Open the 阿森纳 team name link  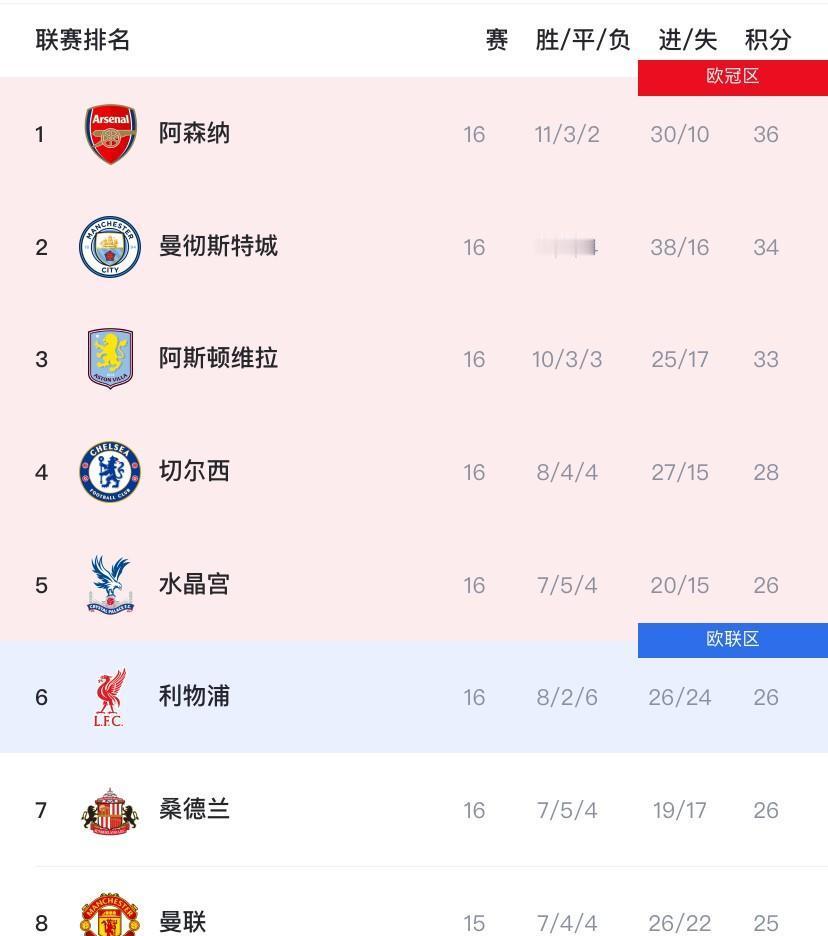point(194,133)
